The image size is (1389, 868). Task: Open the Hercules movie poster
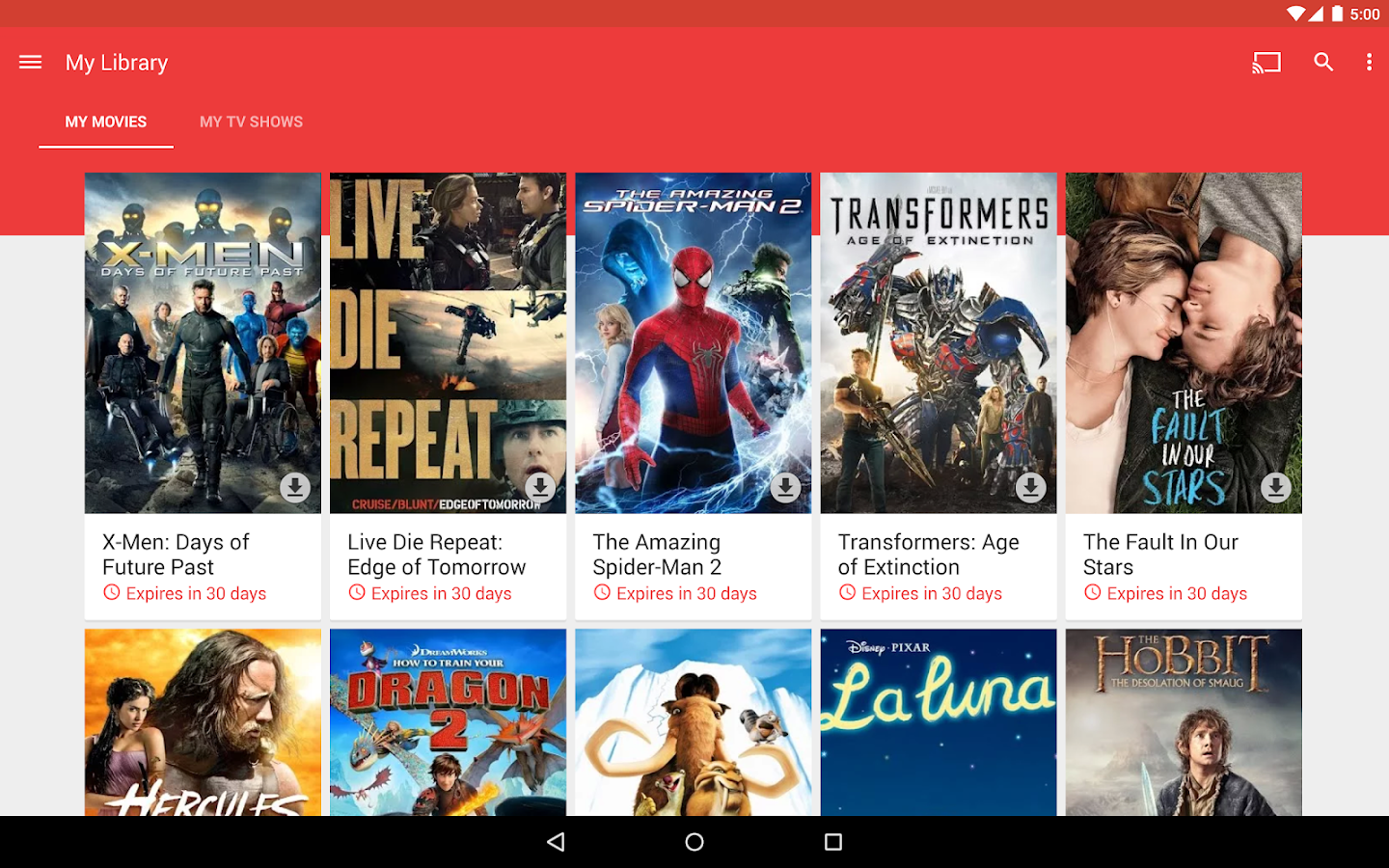point(203,722)
